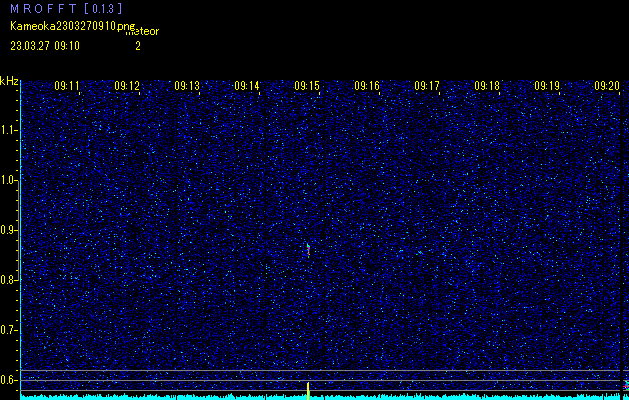The width and height of the screenshot is (629, 400).
Task: Click the 09:14 time axis label
Action: 247,86
